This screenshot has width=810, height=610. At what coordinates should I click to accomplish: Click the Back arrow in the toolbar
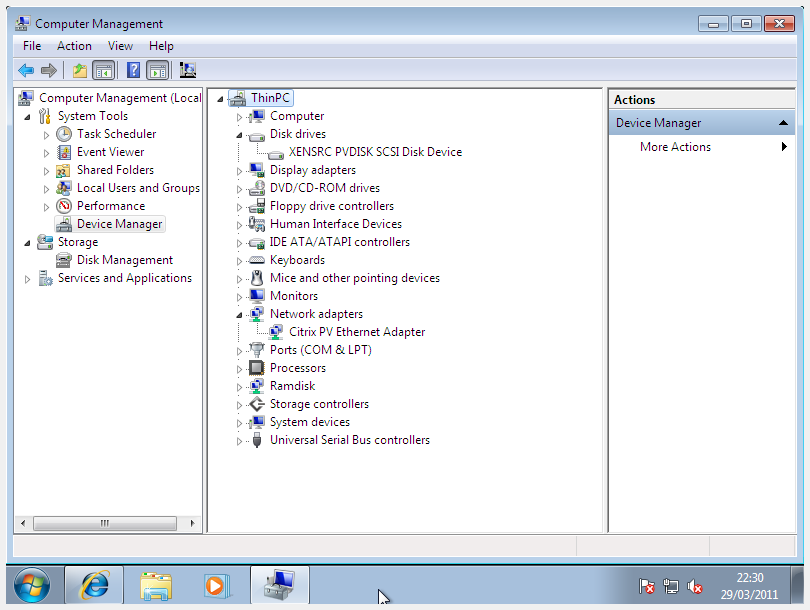click(26, 70)
